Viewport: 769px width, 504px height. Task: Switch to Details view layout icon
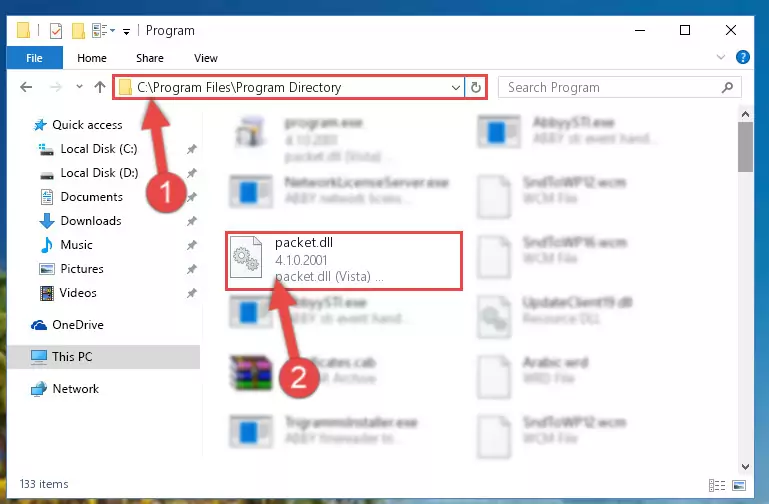click(x=717, y=485)
